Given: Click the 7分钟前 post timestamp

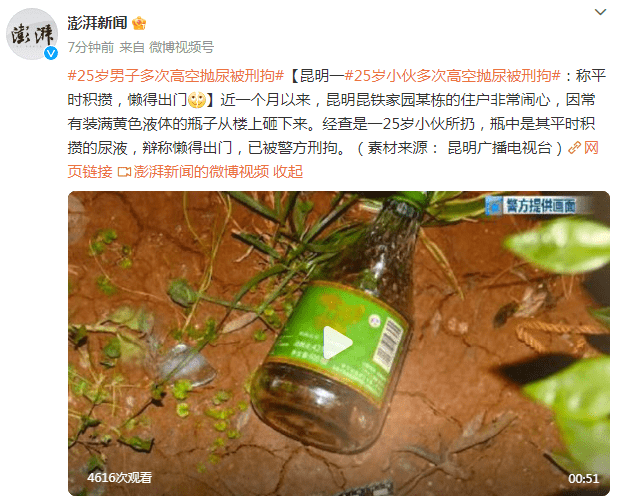Looking at the screenshot, I should (91, 47).
